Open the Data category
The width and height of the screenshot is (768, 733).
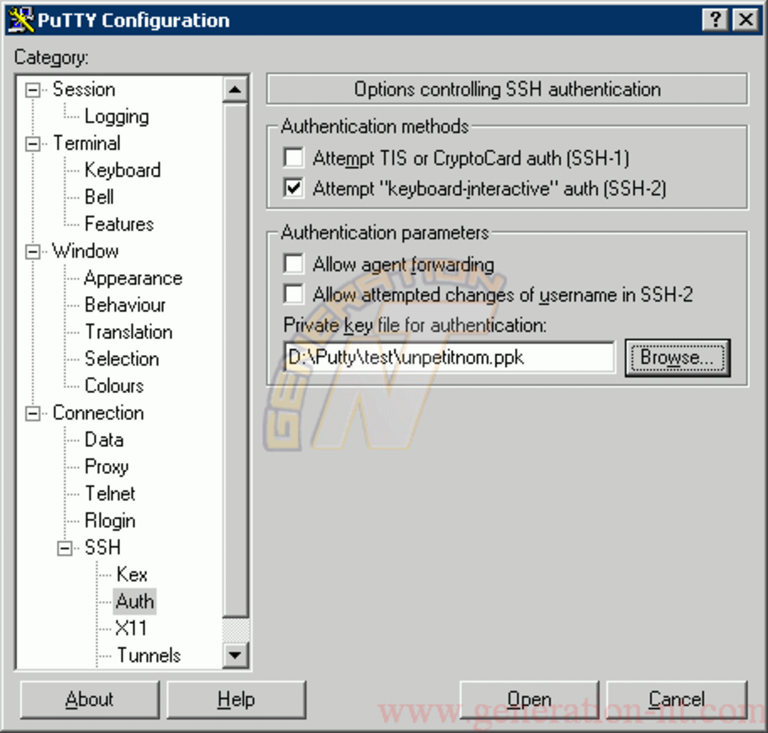[104, 440]
